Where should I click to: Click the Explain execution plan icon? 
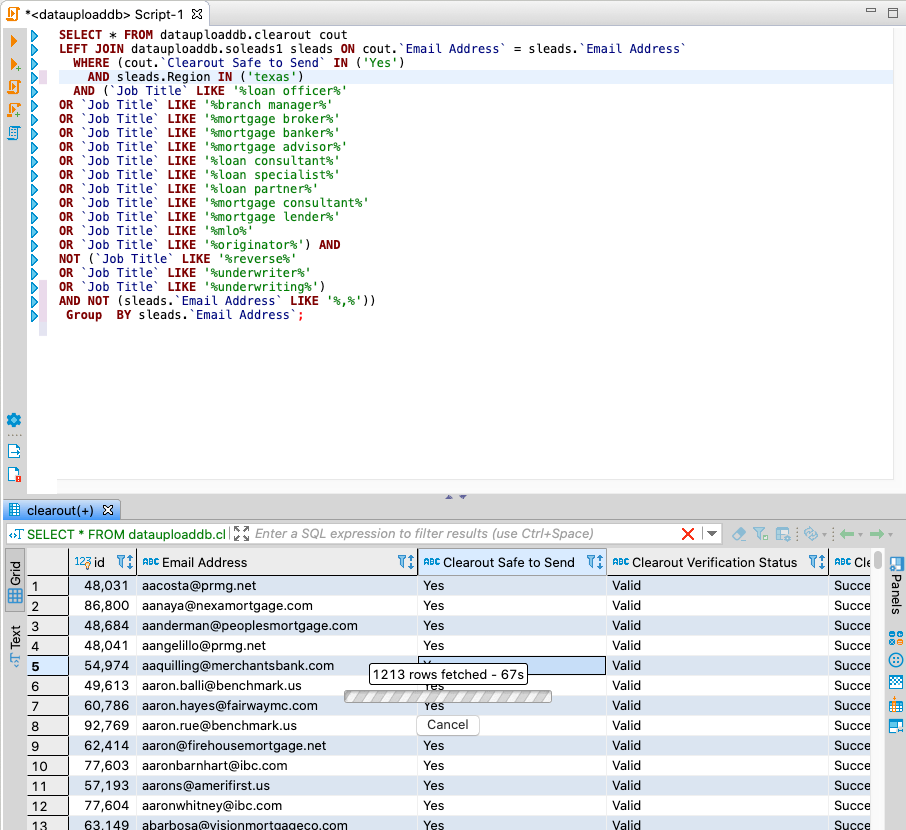[x=14, y=133]
